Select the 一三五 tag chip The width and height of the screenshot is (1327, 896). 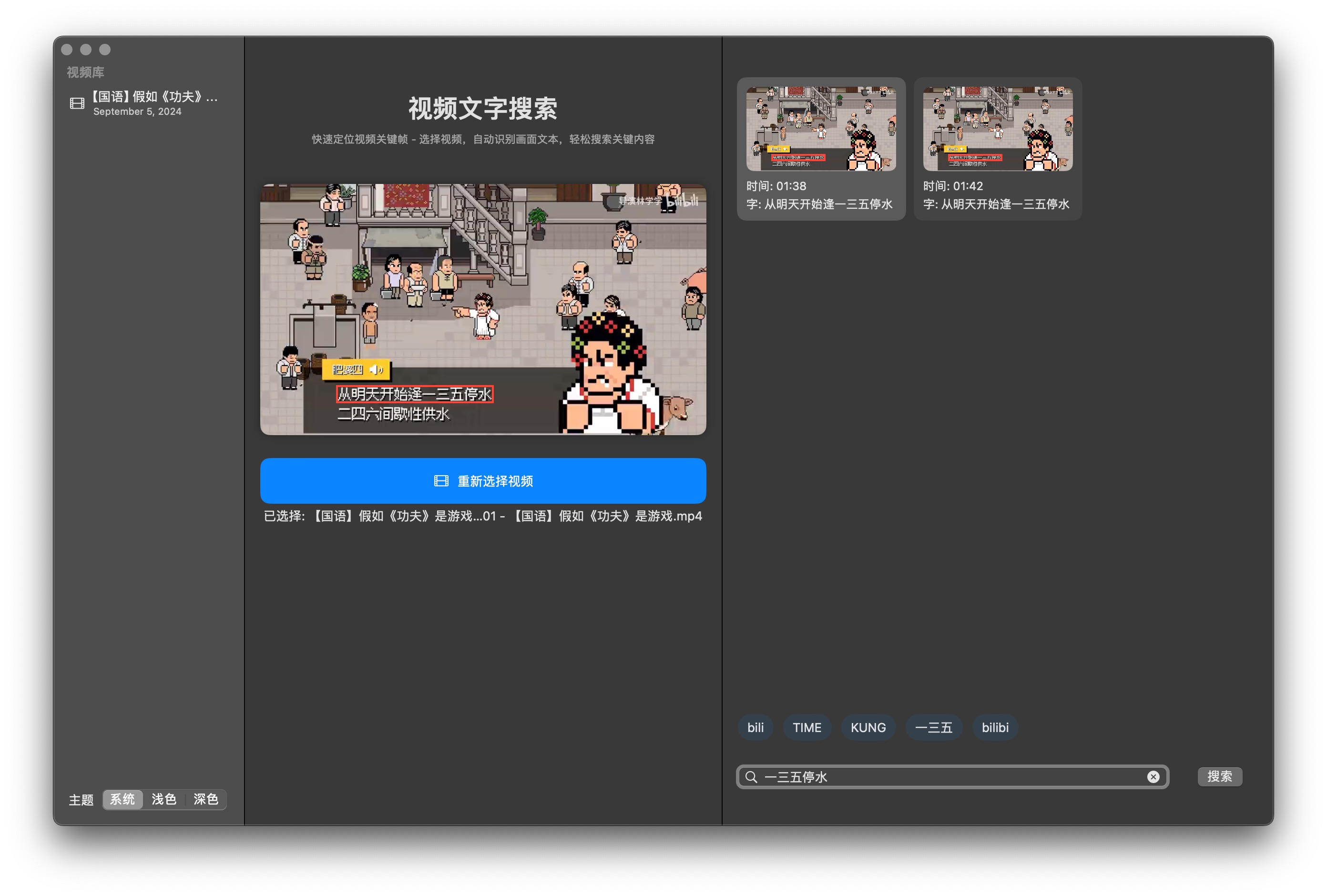(x=934, y=727)
